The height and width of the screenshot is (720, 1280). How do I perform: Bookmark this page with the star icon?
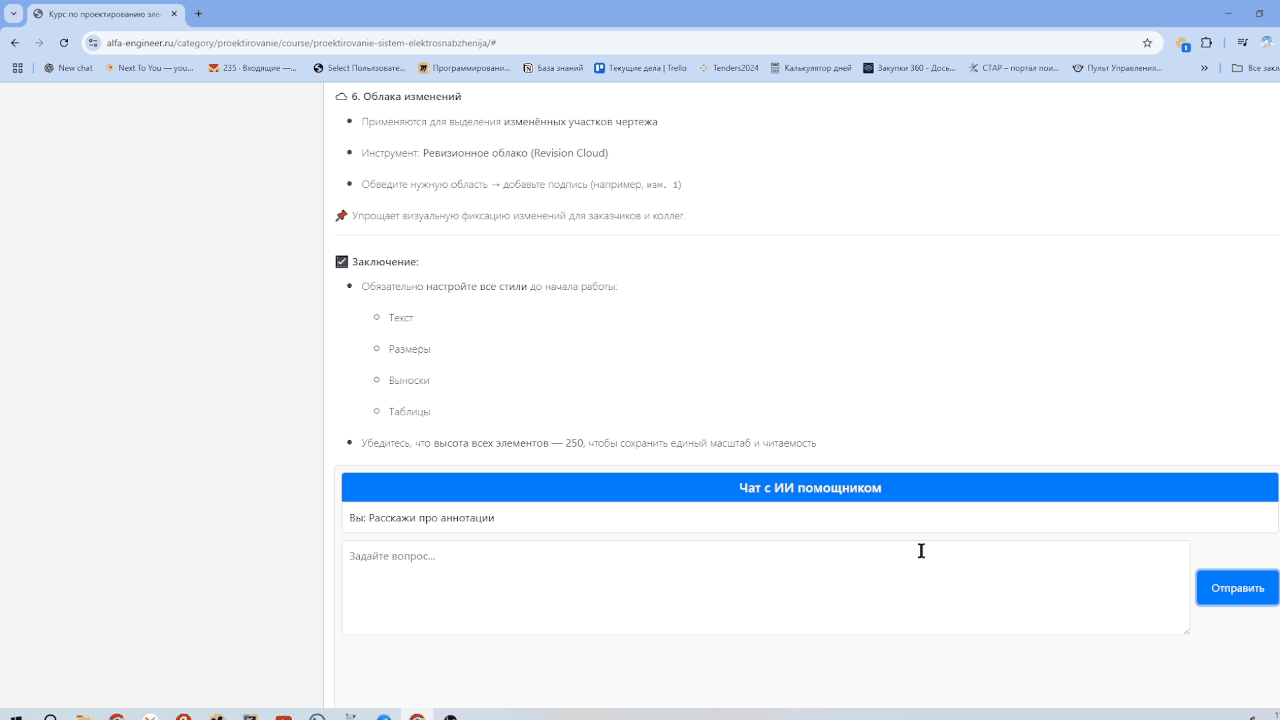[x=1147, y=43]
